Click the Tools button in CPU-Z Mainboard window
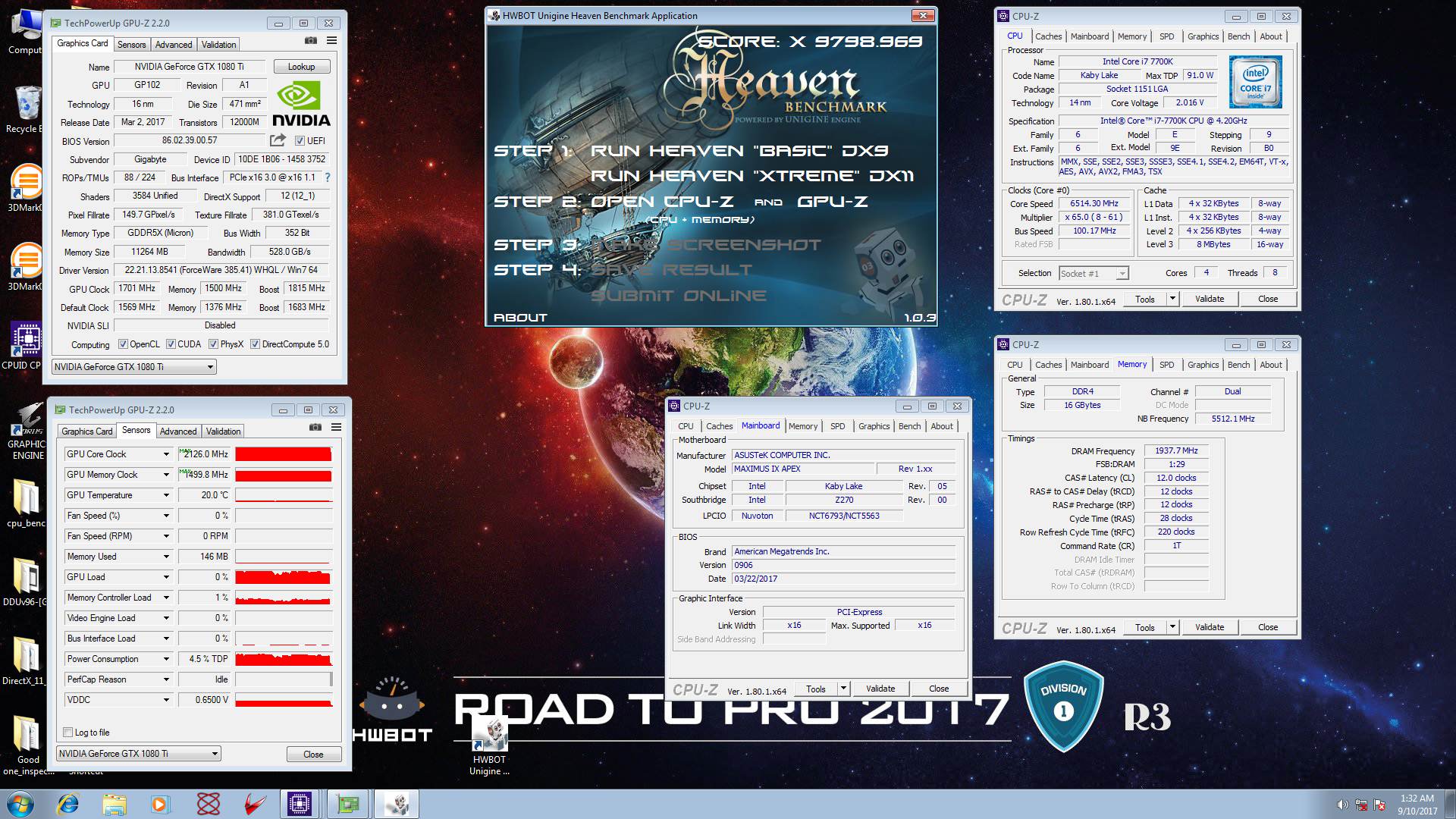 coord(816,689)
